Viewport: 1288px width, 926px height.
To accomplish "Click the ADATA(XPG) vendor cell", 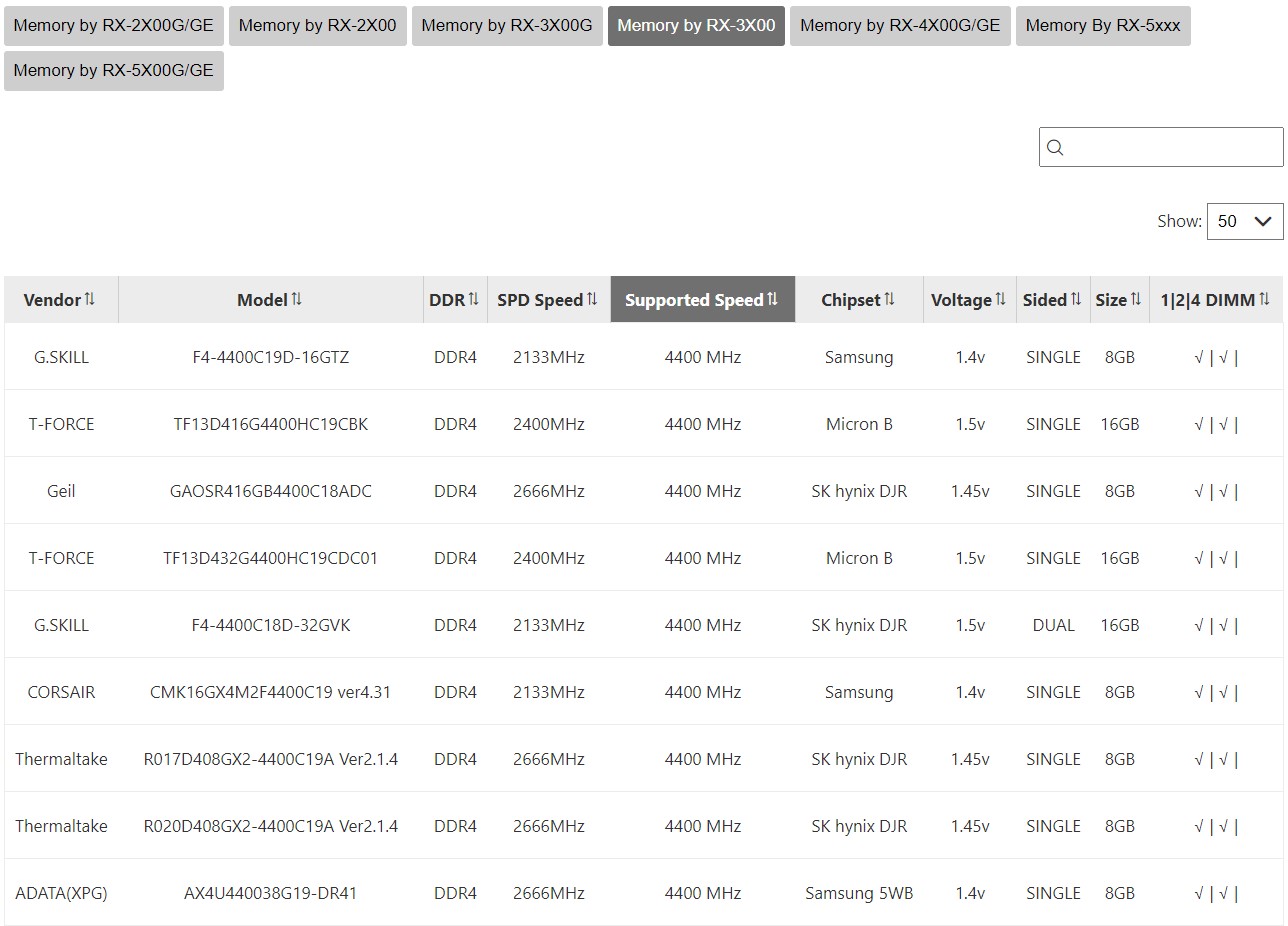I will pos(61,893).
